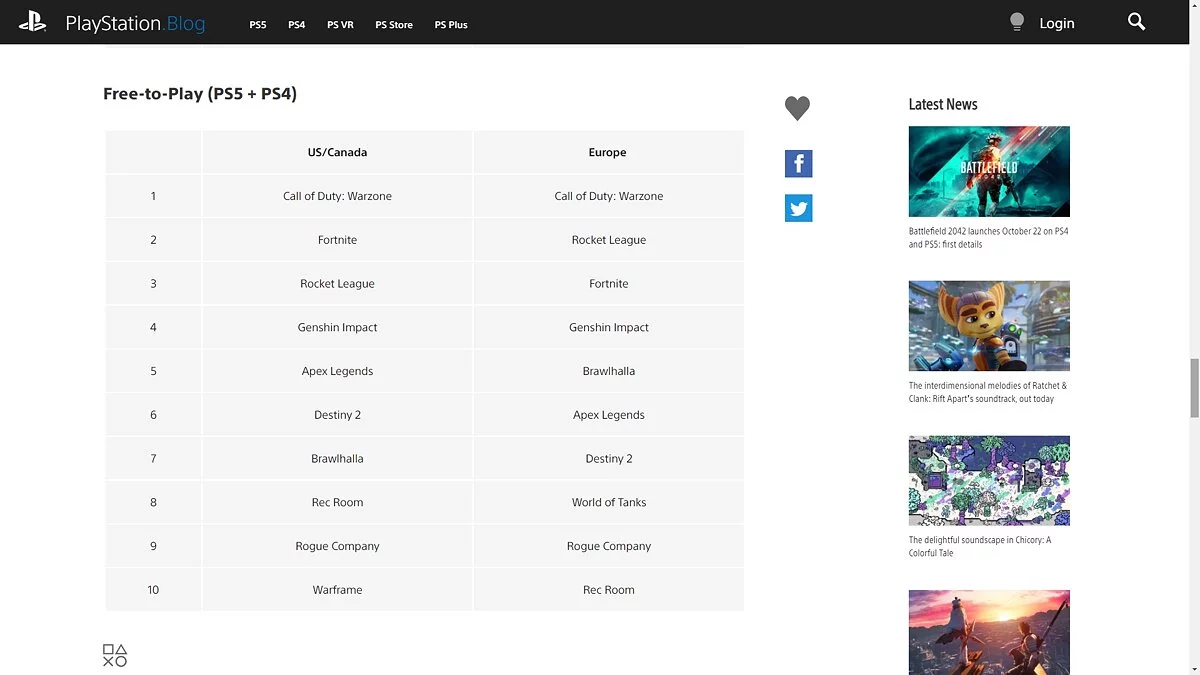Select Europe cell 'Brawlhalla'

(x=608, y=371)
